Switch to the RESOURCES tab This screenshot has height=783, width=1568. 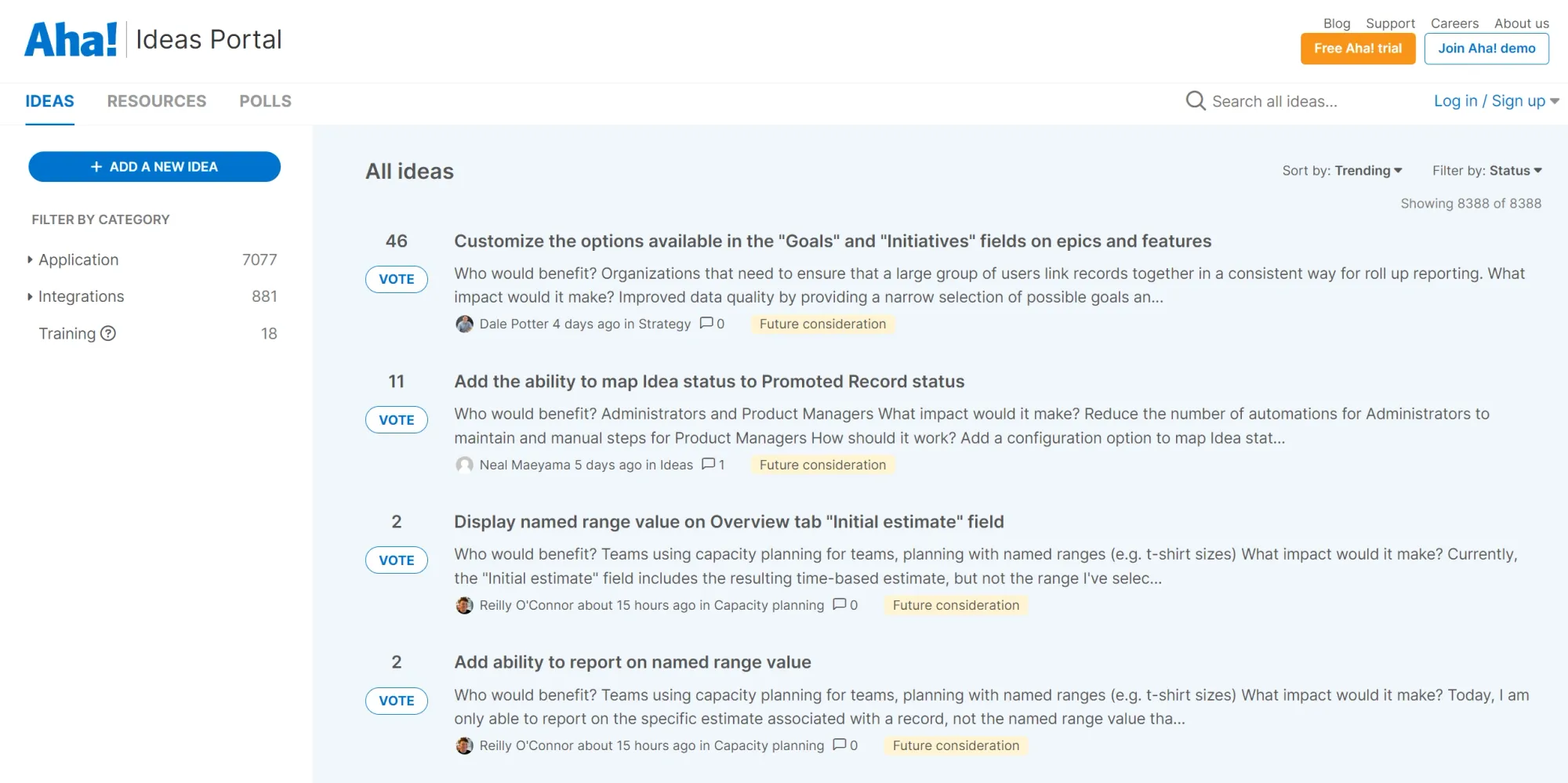pos(156,101)
